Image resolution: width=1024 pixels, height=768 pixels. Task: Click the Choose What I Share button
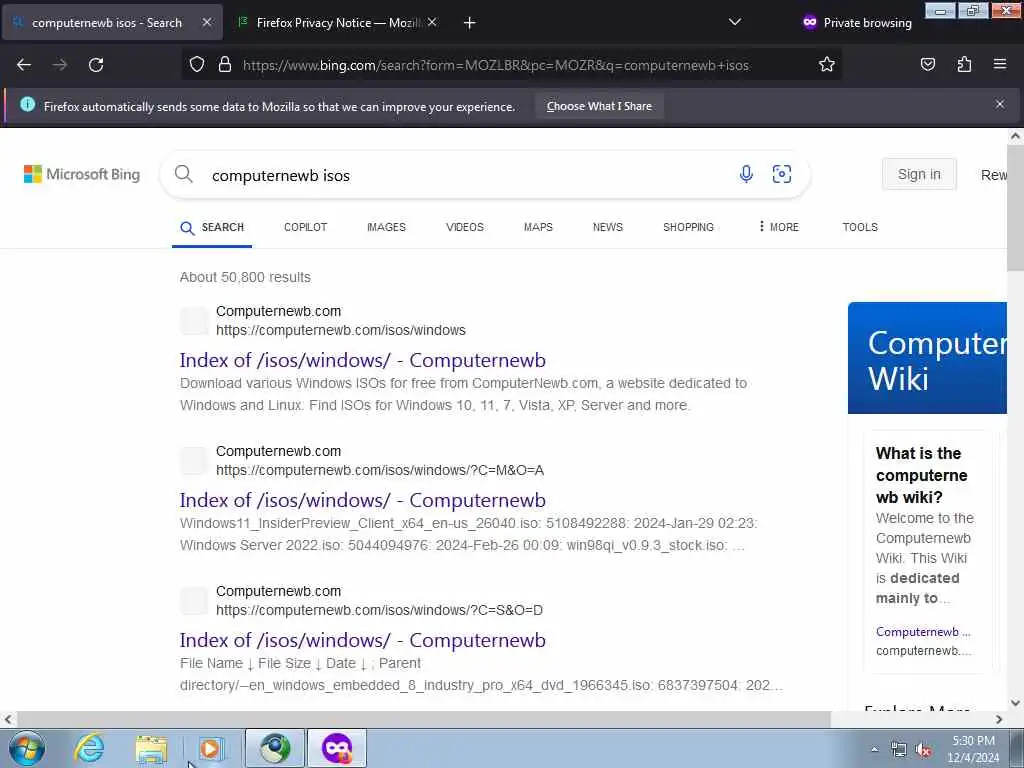point(599,106)
